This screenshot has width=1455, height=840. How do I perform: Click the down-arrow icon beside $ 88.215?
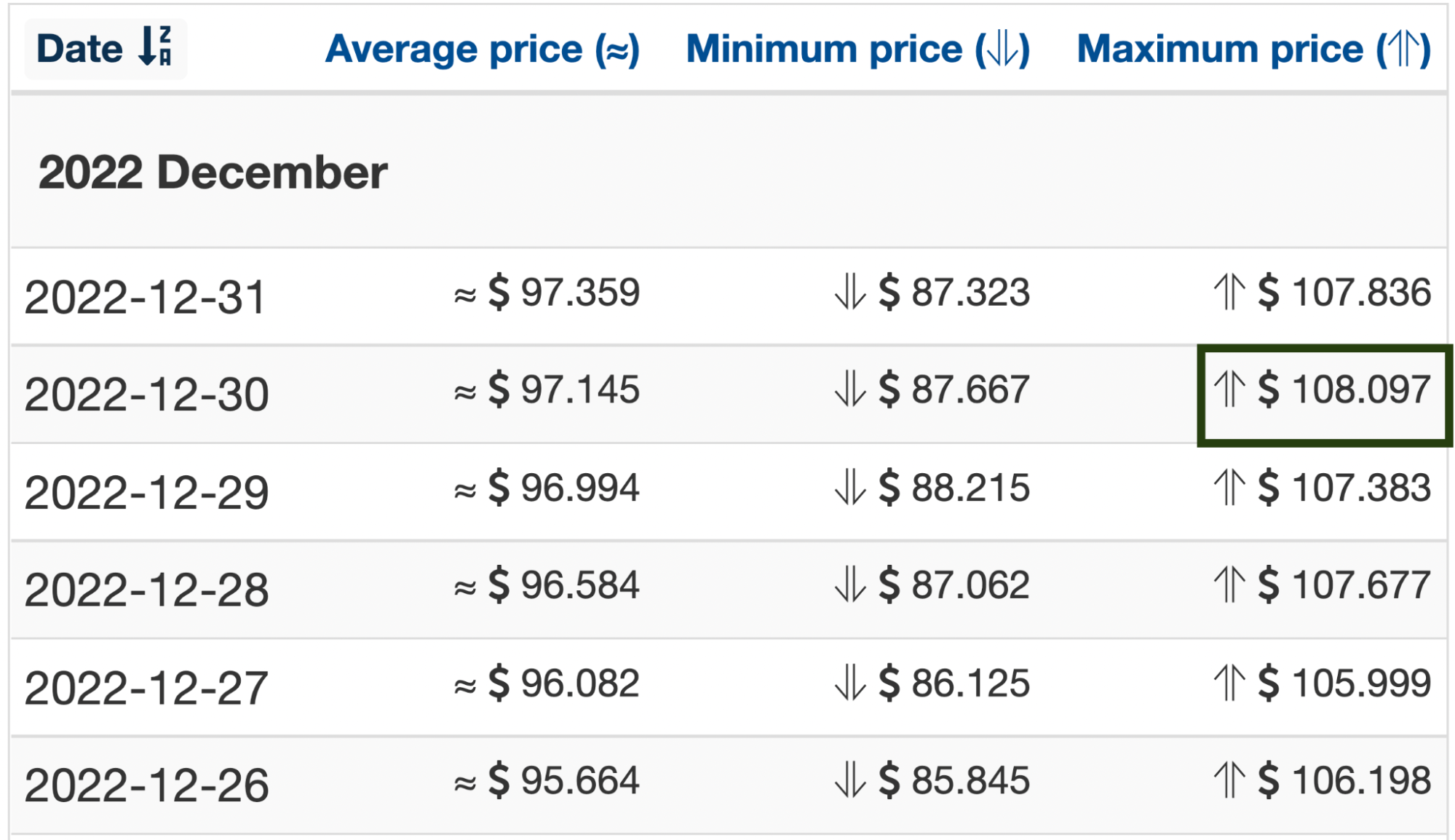[x=850, y=487]
